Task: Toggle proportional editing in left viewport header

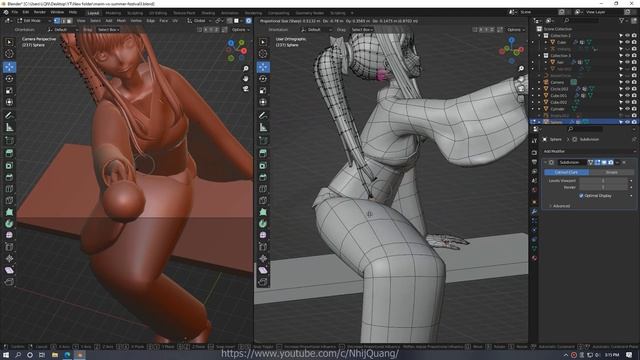Action: 248,20
